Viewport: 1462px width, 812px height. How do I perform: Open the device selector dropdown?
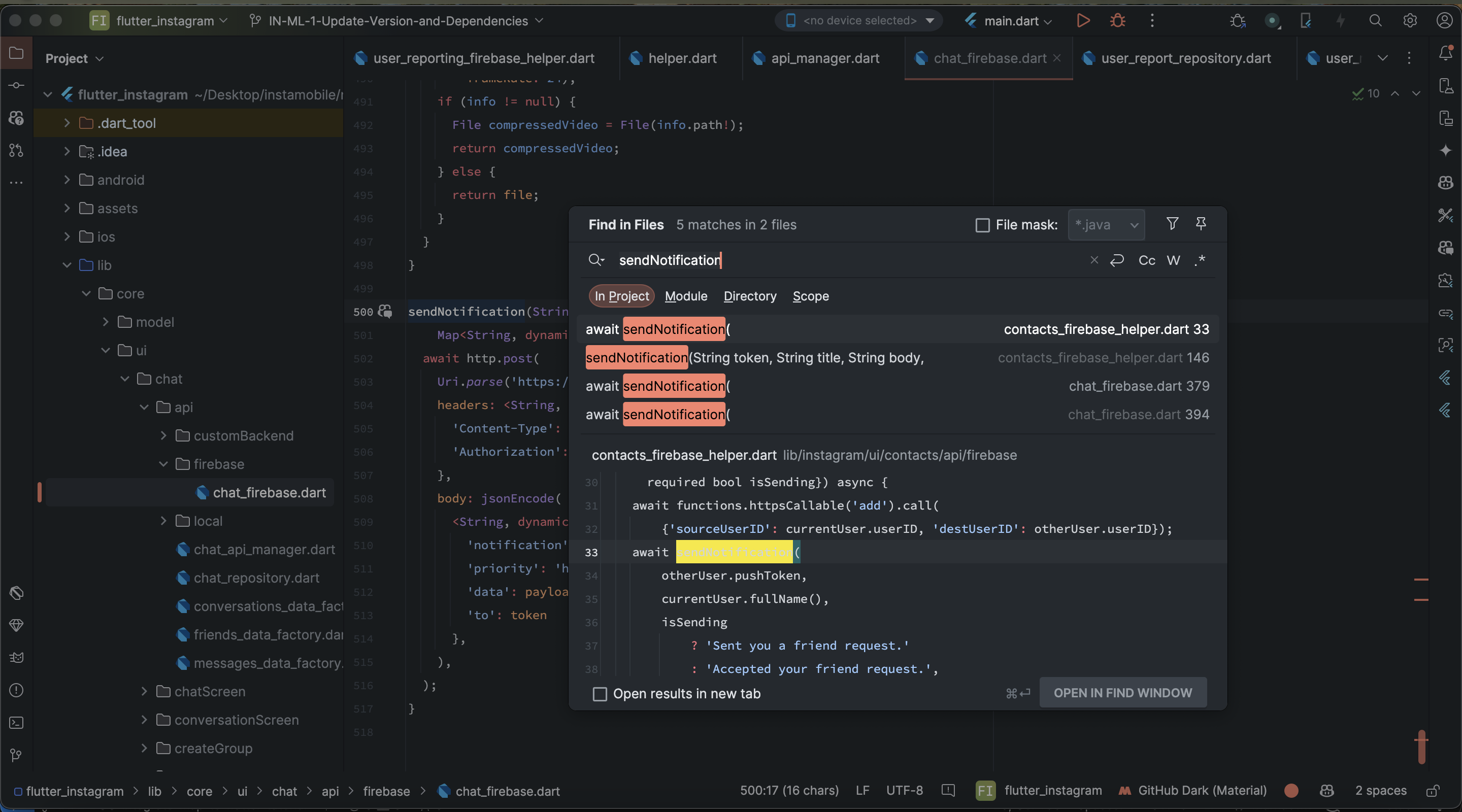click(859, 21)
